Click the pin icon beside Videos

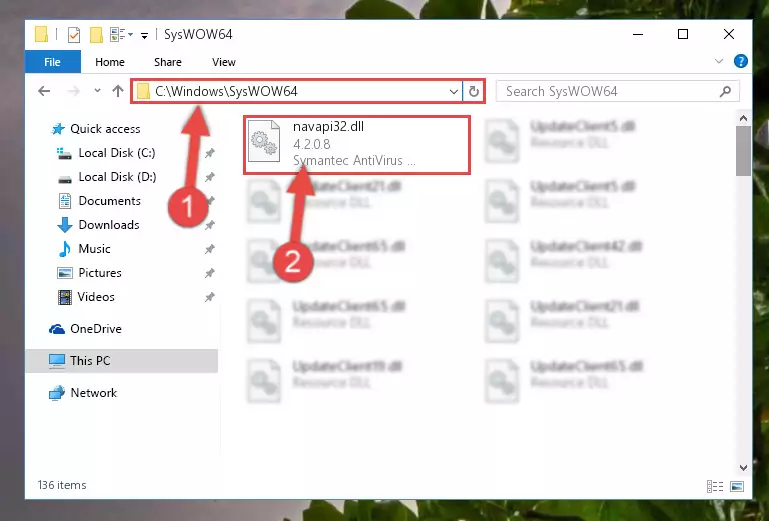point(209,297)
